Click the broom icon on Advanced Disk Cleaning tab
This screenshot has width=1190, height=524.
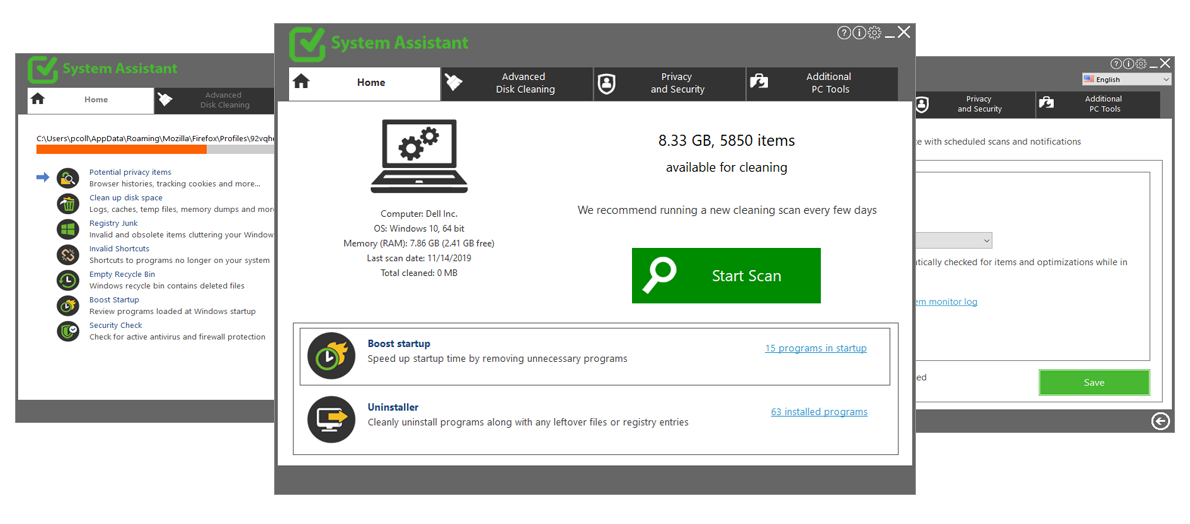(x=453, y=82)
